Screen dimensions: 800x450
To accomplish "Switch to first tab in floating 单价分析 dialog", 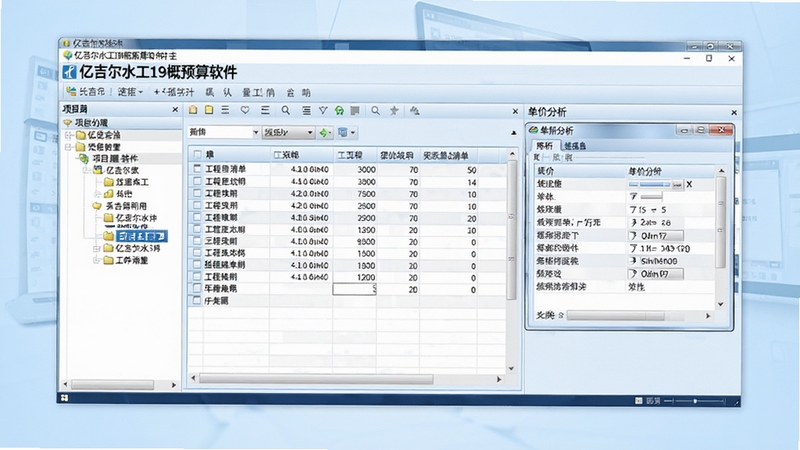I will tap(544, 145).
